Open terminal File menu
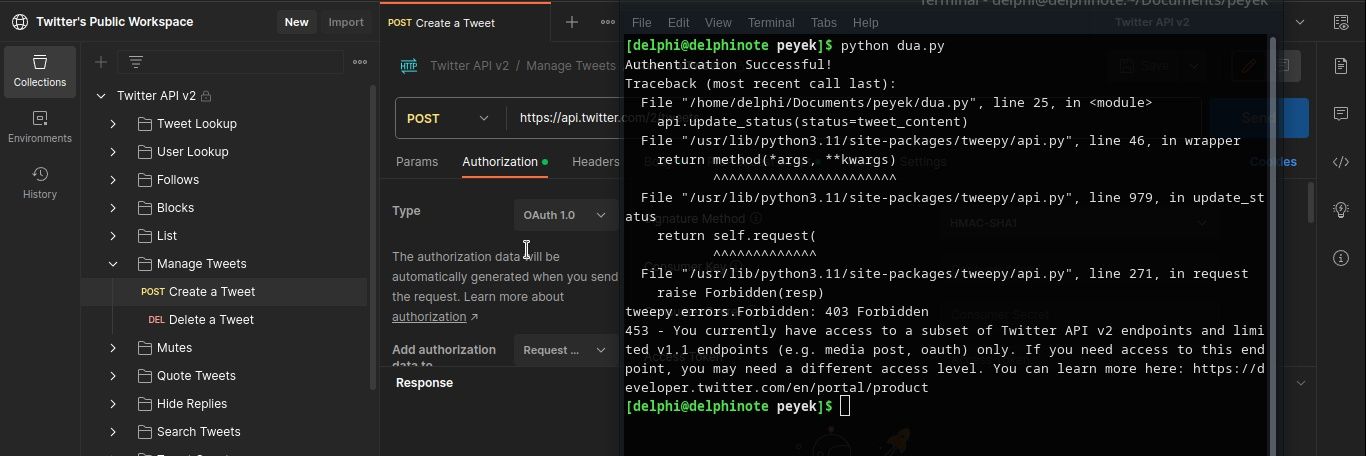The height and width of the screenshot is (456, 1366). tap(641, 22)
